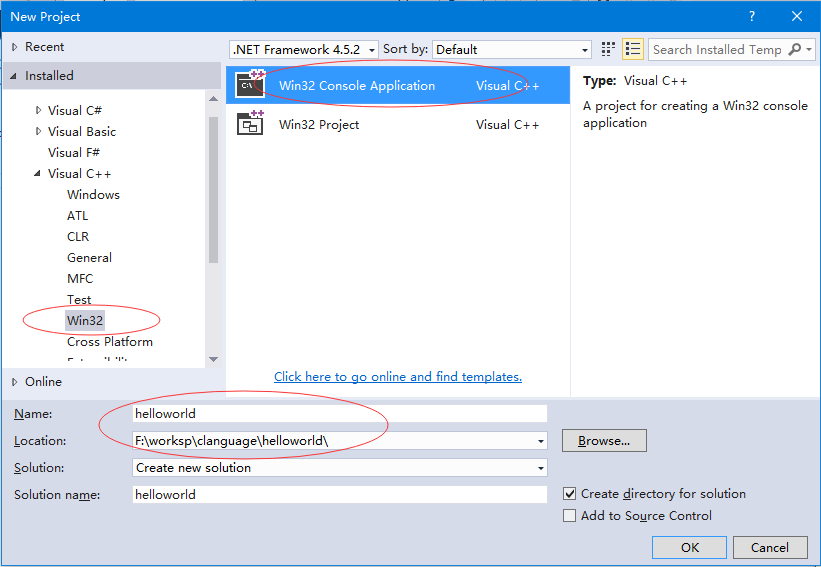Click the project Name text field
The width and height of the screenshot is (821, 567).
pyautogui.click(x=340, y=413)
